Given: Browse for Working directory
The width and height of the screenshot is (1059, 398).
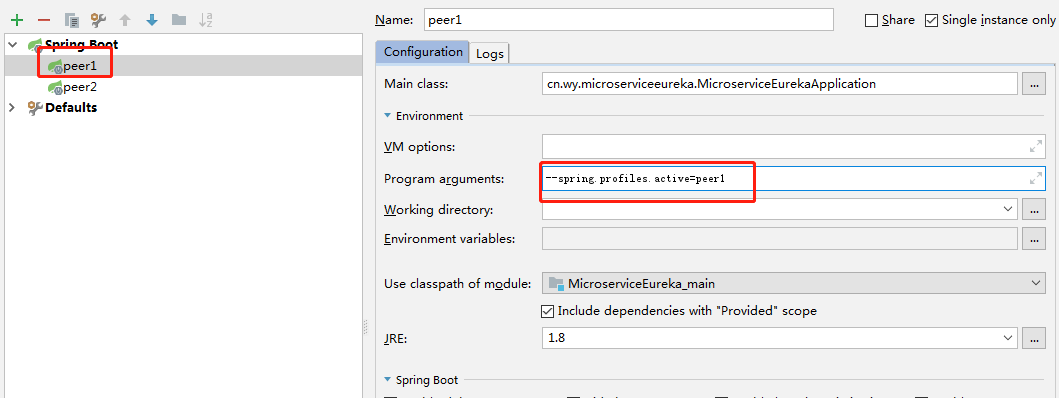Looking at the screenshot, I should click(1033, 209).
